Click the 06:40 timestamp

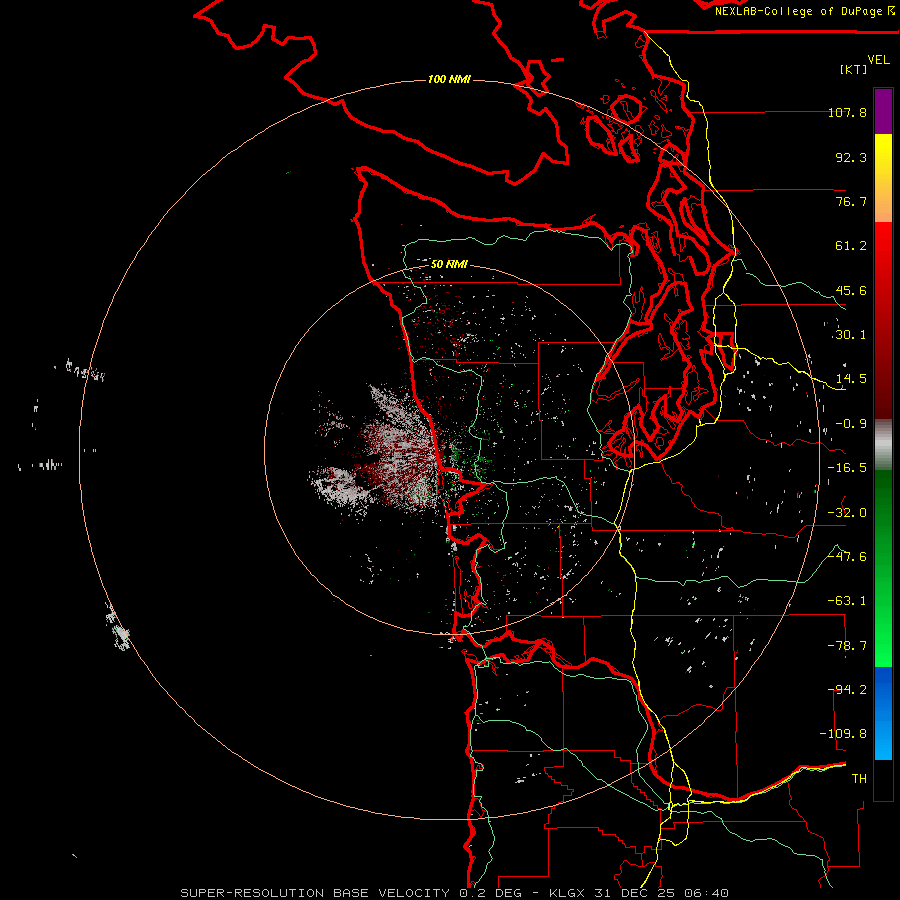pos(707,893)
